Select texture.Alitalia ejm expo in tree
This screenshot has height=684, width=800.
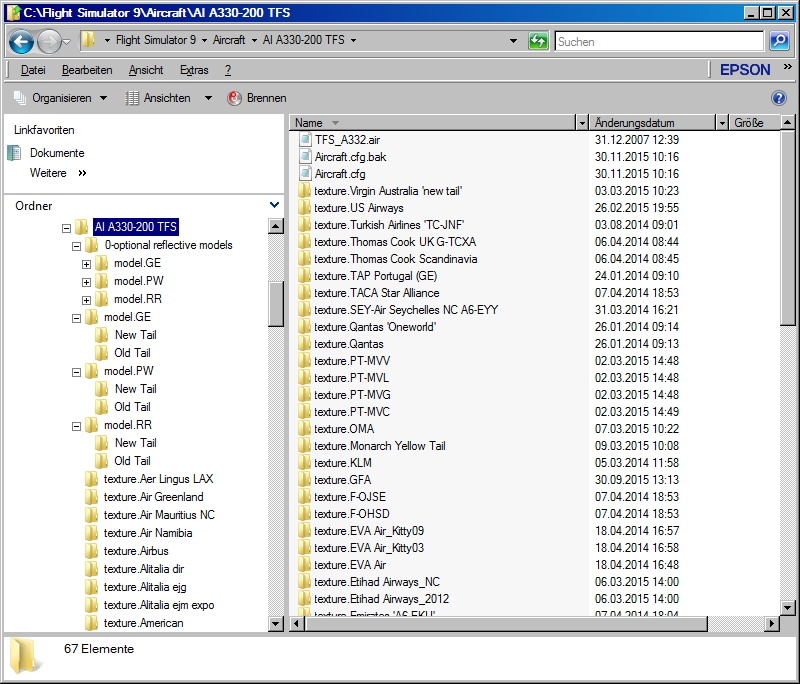pos(159,605)
